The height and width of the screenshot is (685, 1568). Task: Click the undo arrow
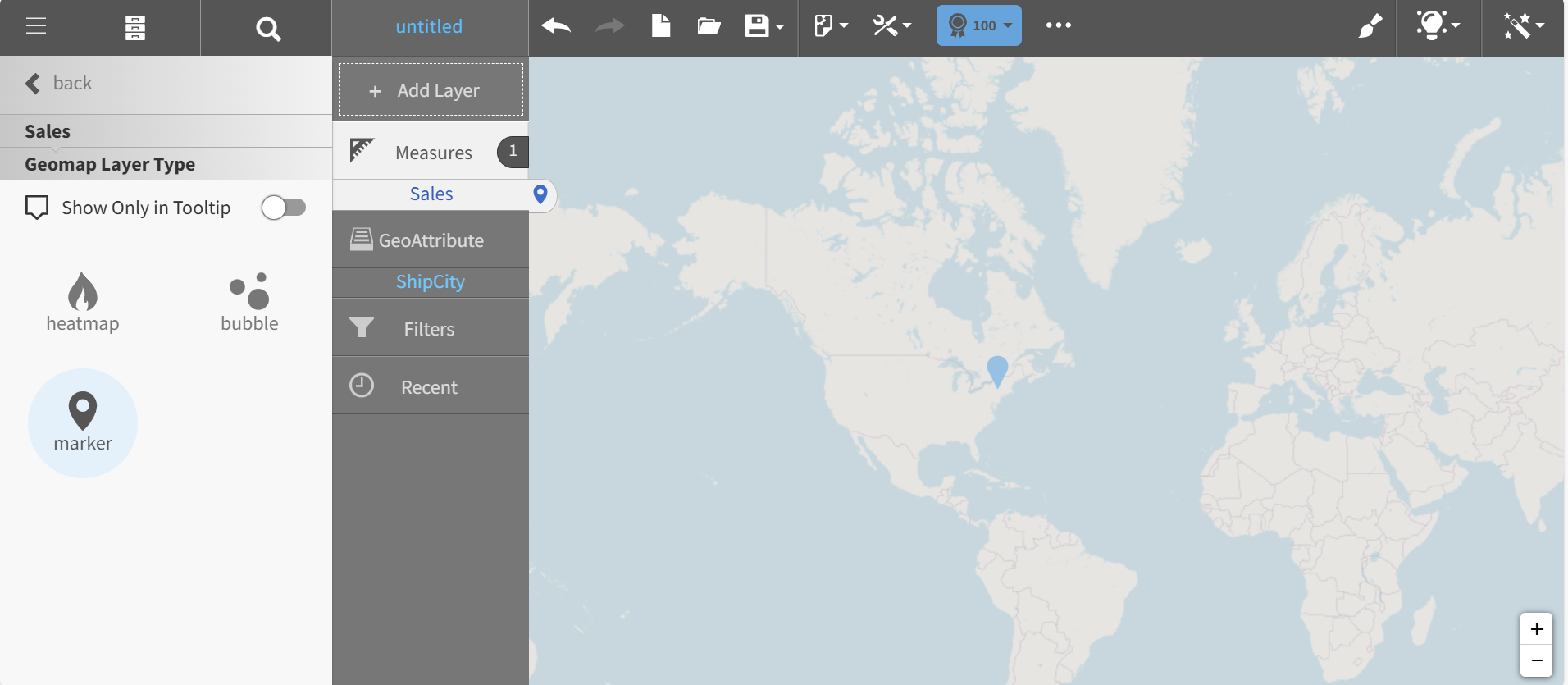click(556, 26)
